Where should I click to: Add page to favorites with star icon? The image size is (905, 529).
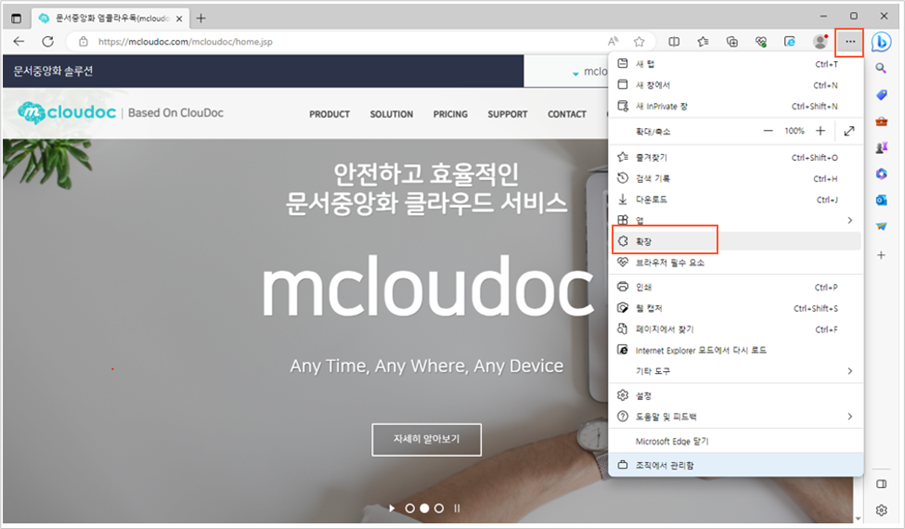click(639, 42)
